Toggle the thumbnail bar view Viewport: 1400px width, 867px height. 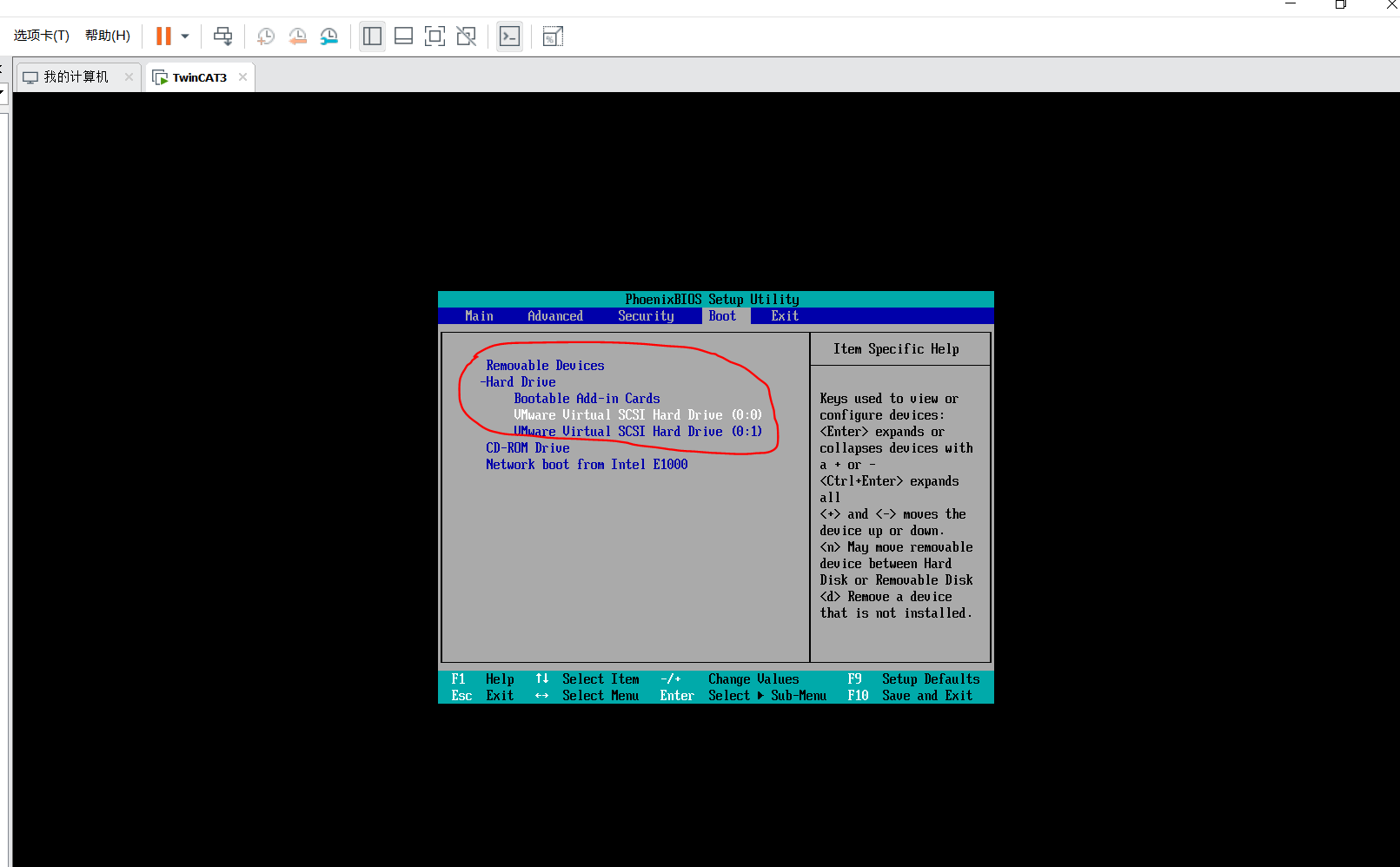(x=403, y=36)
